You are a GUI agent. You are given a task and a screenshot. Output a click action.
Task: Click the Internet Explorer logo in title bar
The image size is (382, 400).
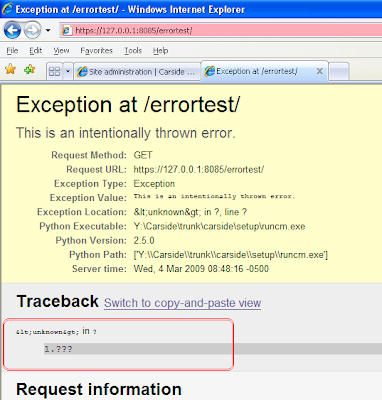pyautogui.click(x=7, y=9)
